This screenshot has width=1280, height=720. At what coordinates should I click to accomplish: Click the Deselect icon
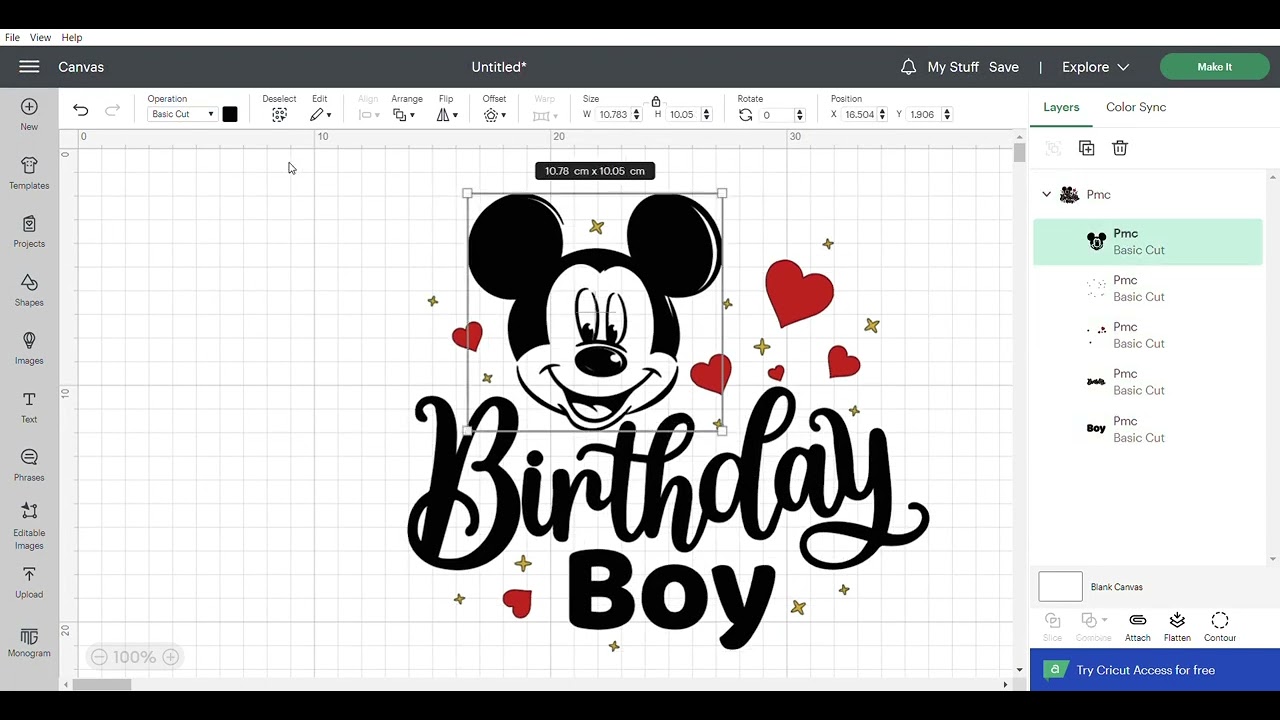click(279, 115)
